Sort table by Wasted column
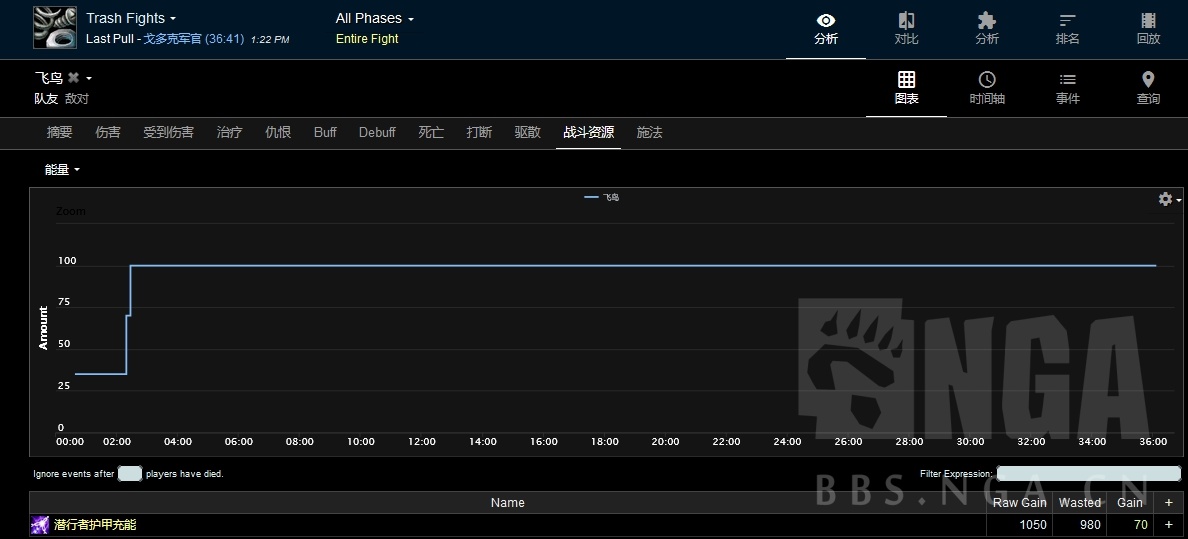This screenshot has width=1188, height=539. (x=1080, y=503)
